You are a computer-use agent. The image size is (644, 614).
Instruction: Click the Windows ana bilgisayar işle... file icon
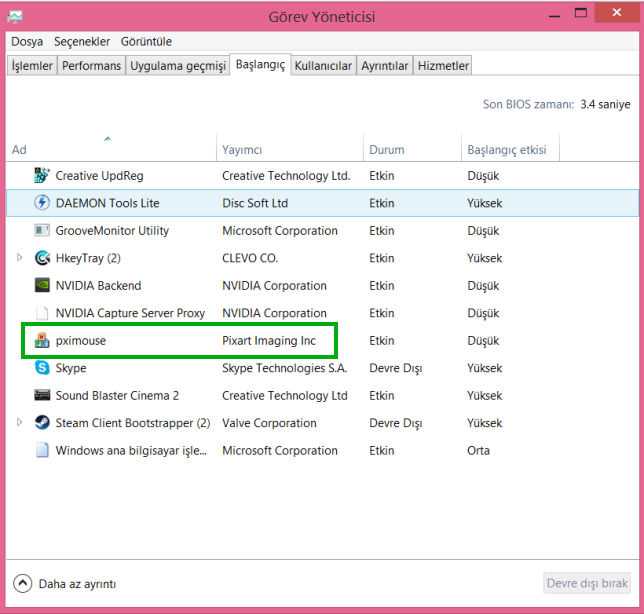pos(42,450)
